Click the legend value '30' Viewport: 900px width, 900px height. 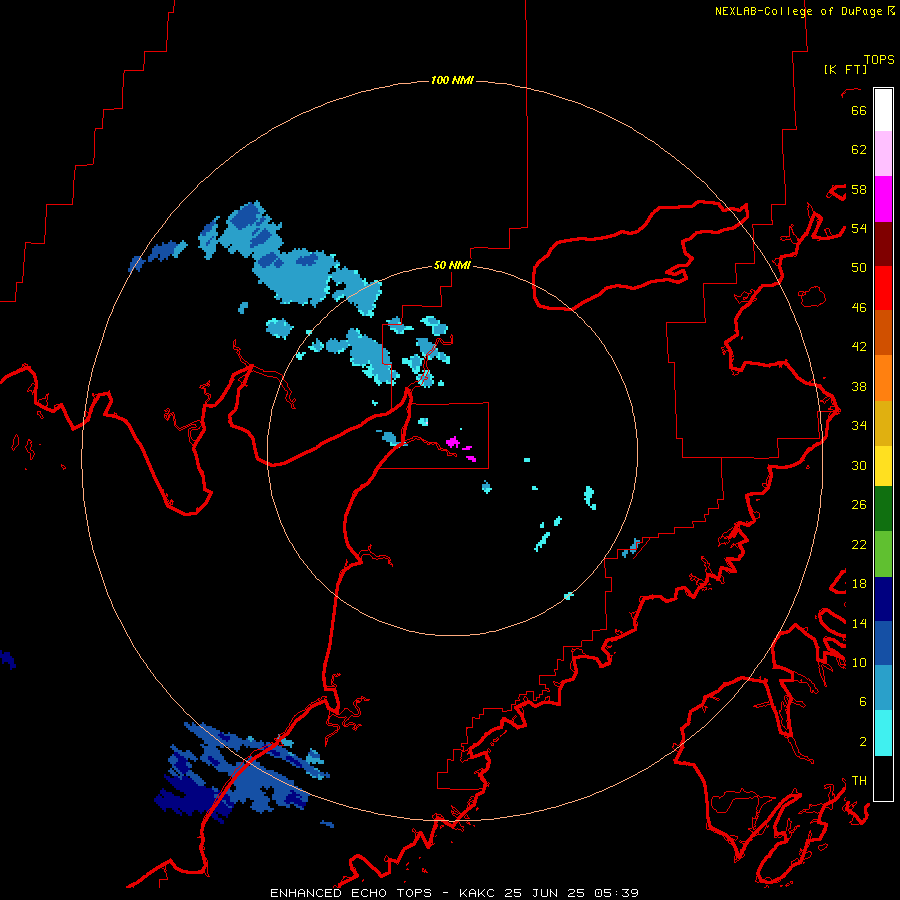coord(859,465)
